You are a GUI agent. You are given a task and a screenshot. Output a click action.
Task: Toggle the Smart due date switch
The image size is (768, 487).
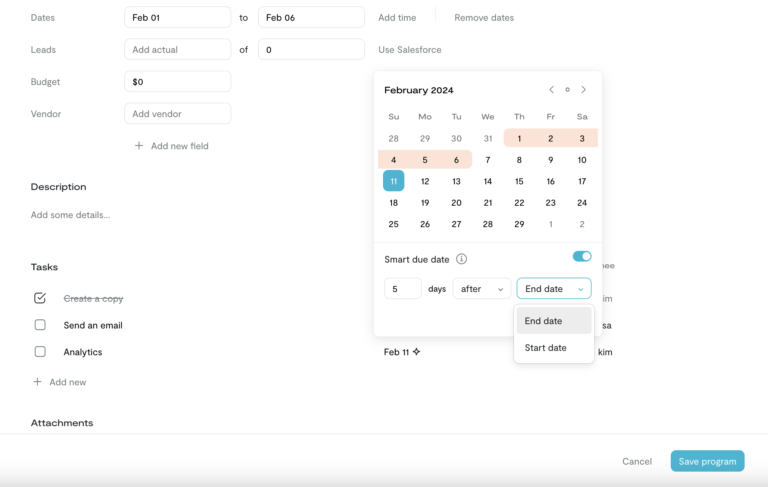coord(581,257)
